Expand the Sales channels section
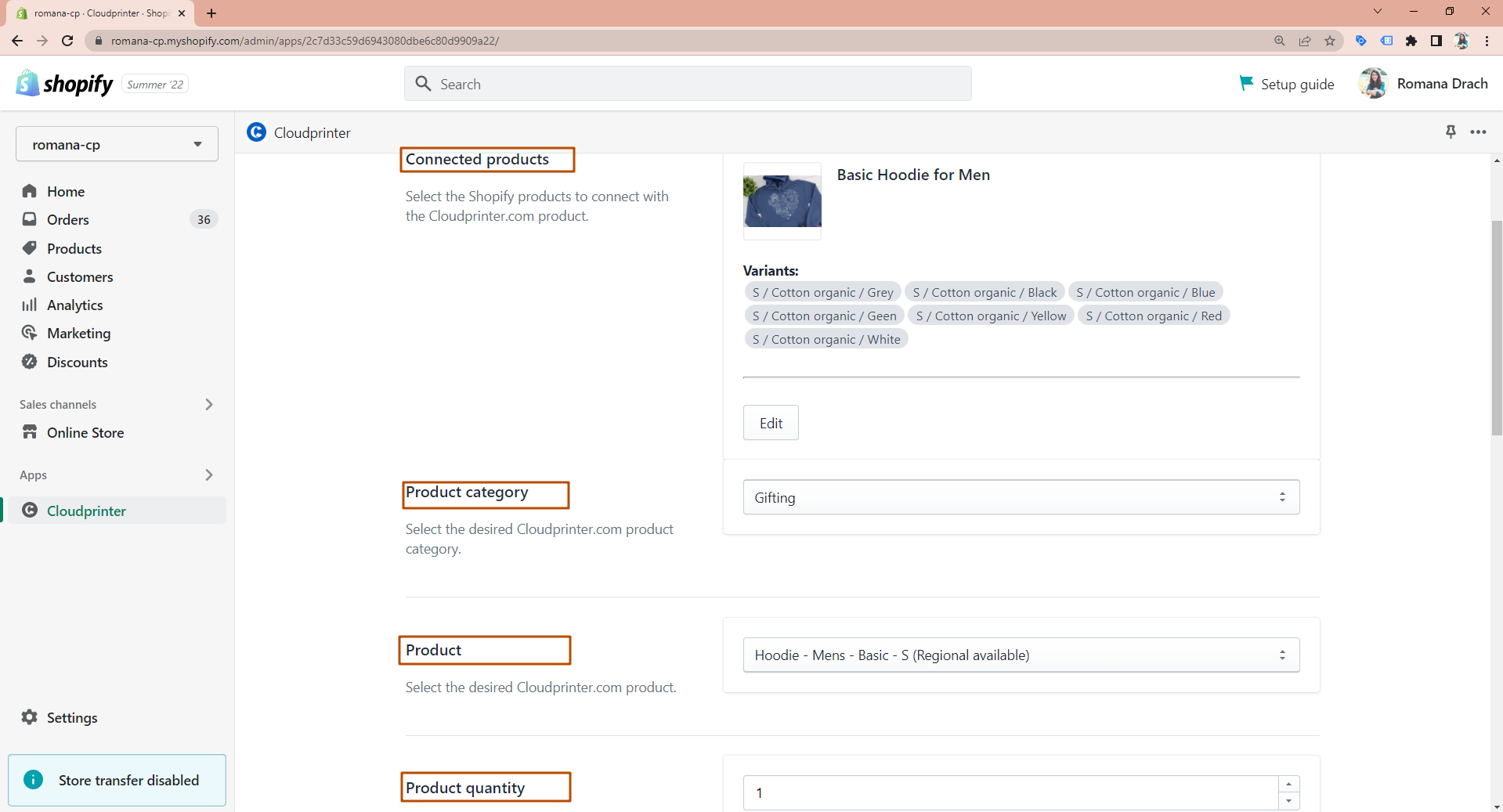 [x=208, y=404]
